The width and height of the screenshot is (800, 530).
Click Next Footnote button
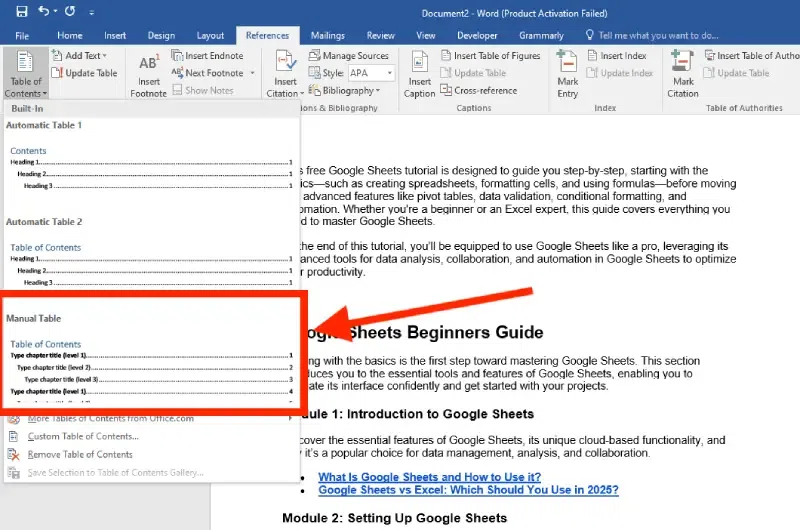click(x=207, y=73)
